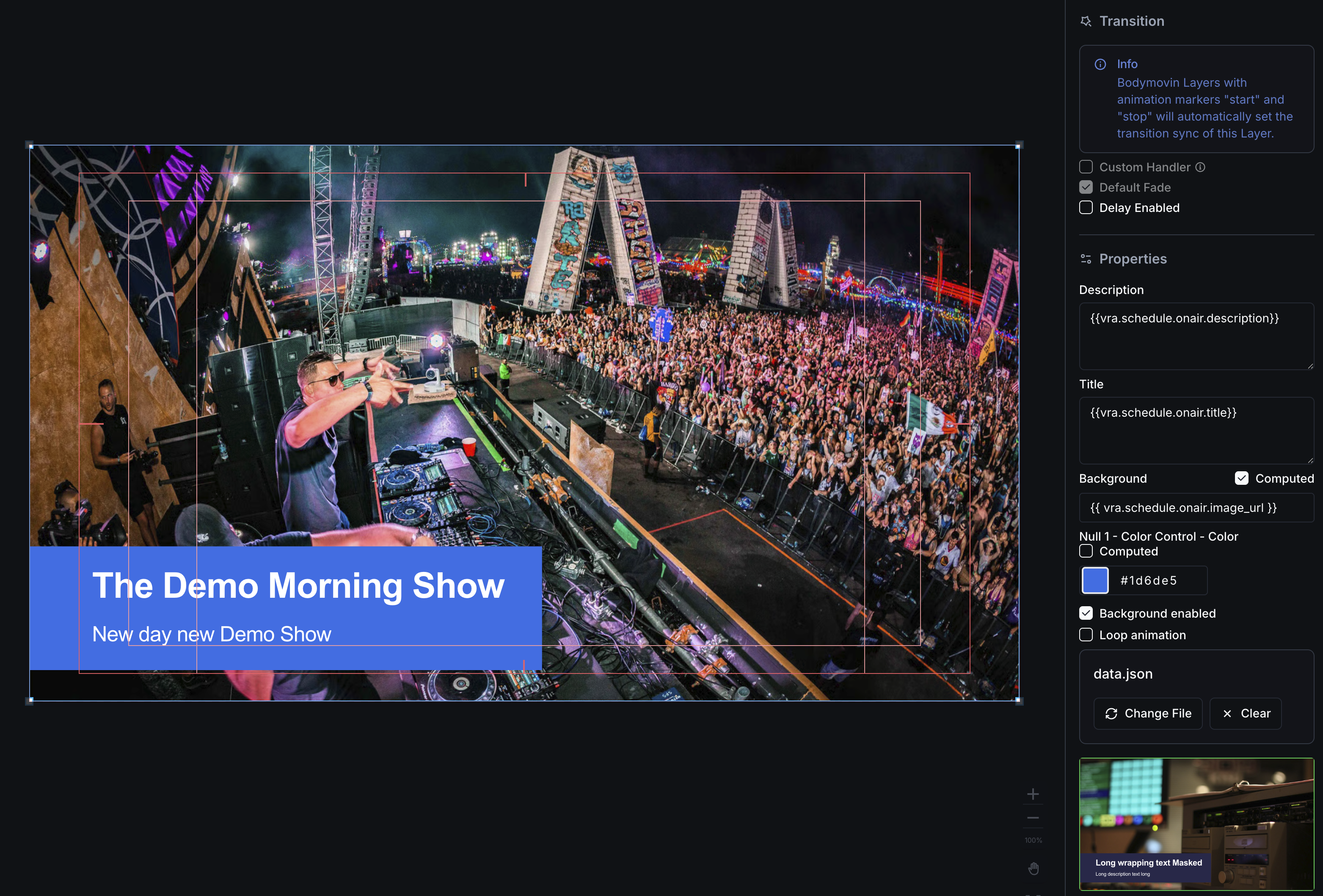Uncheck Background Computed checkbox
The height and width of the screenshot is (896, 1323).
click(x=1241, y=478)
